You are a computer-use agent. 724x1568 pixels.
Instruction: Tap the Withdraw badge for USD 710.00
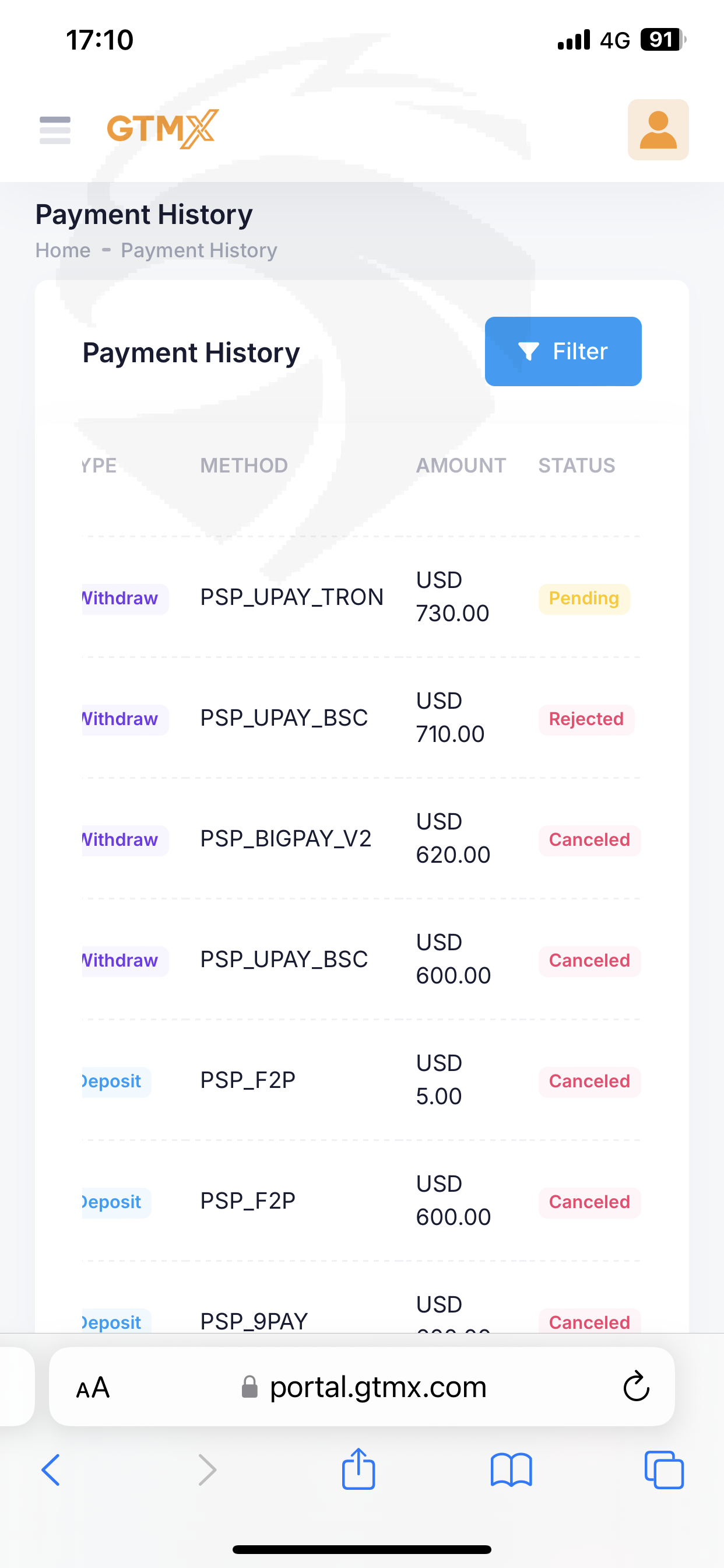(x=122, y=719)
